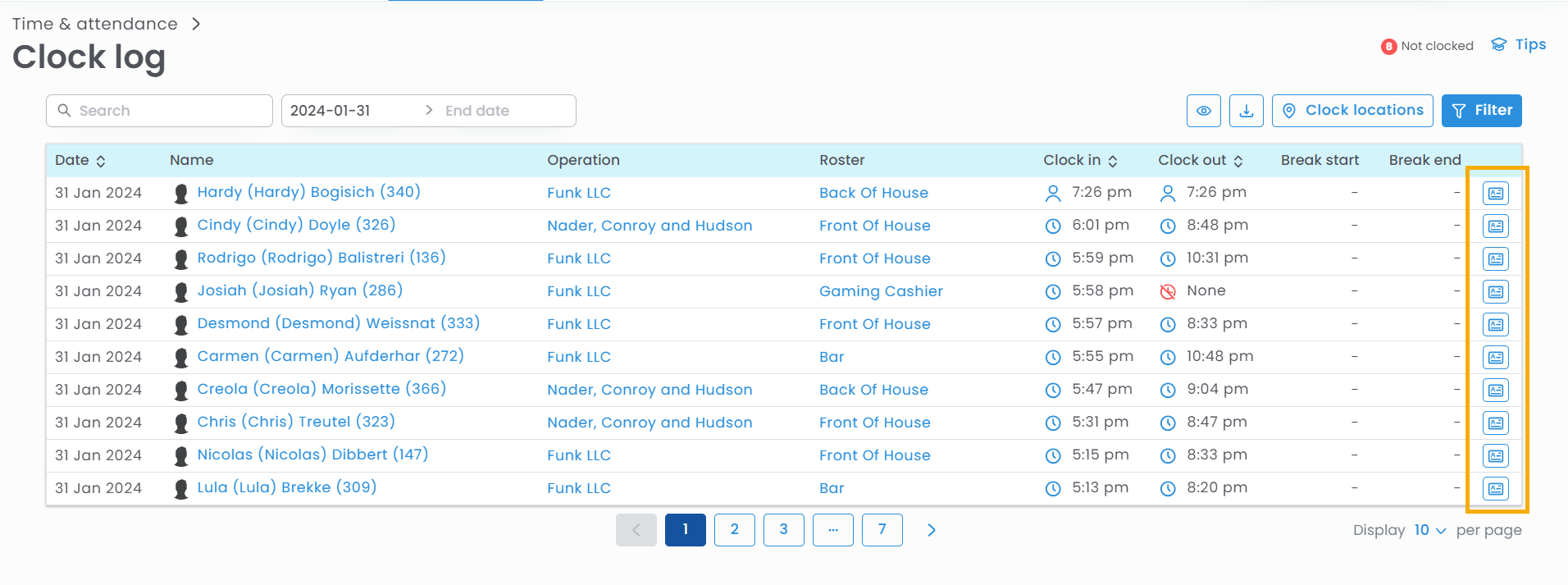1568x585 pixels.
Task: Click missing clock-out icon for Josiah Ryan
Action: pyautogui.click(x=1168, y=291)
